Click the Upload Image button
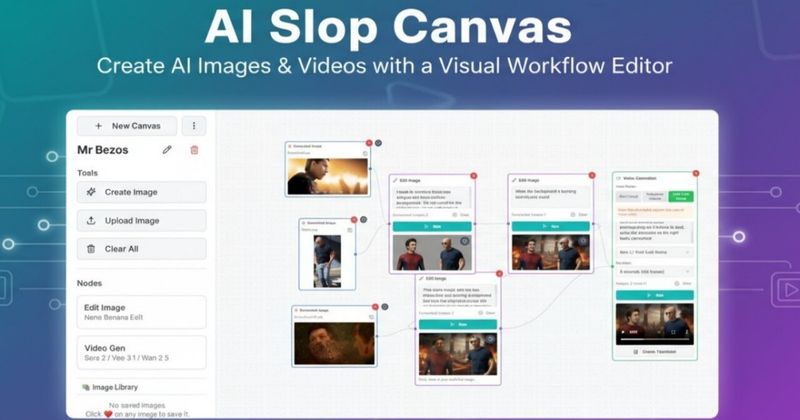Viewport: 800px width, 420px height. pyautogui.click(x=142, y=220)
